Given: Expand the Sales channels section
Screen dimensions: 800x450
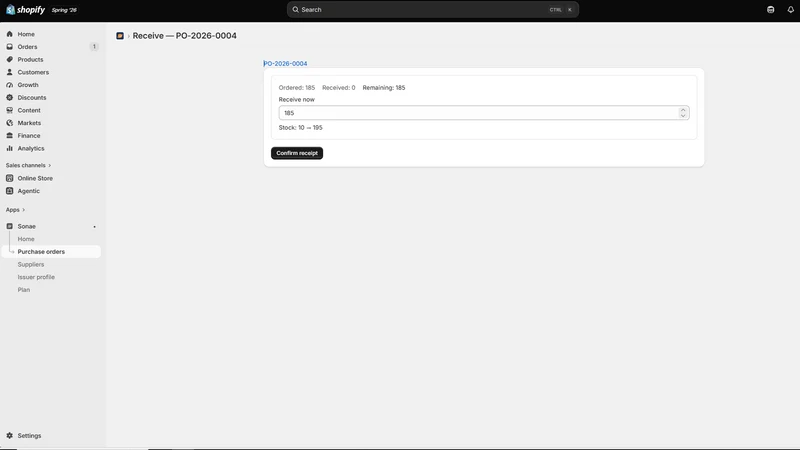Looking at the screenshot, I should click(x=28, y=165).
